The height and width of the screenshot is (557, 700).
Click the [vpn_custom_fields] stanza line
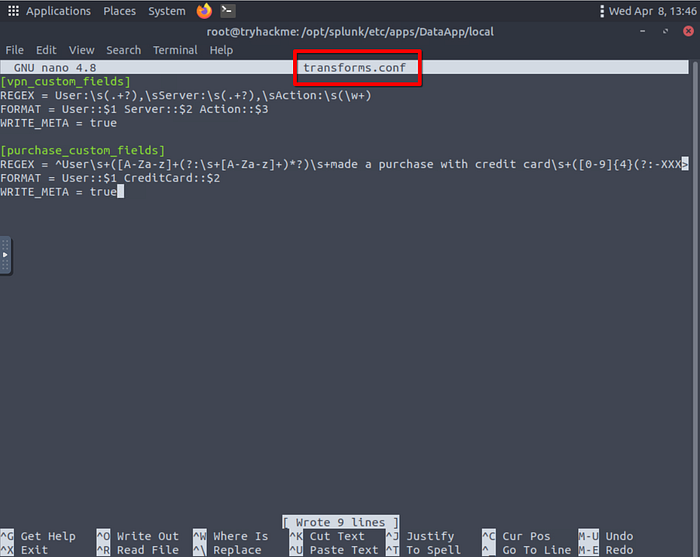pos(66,82)
